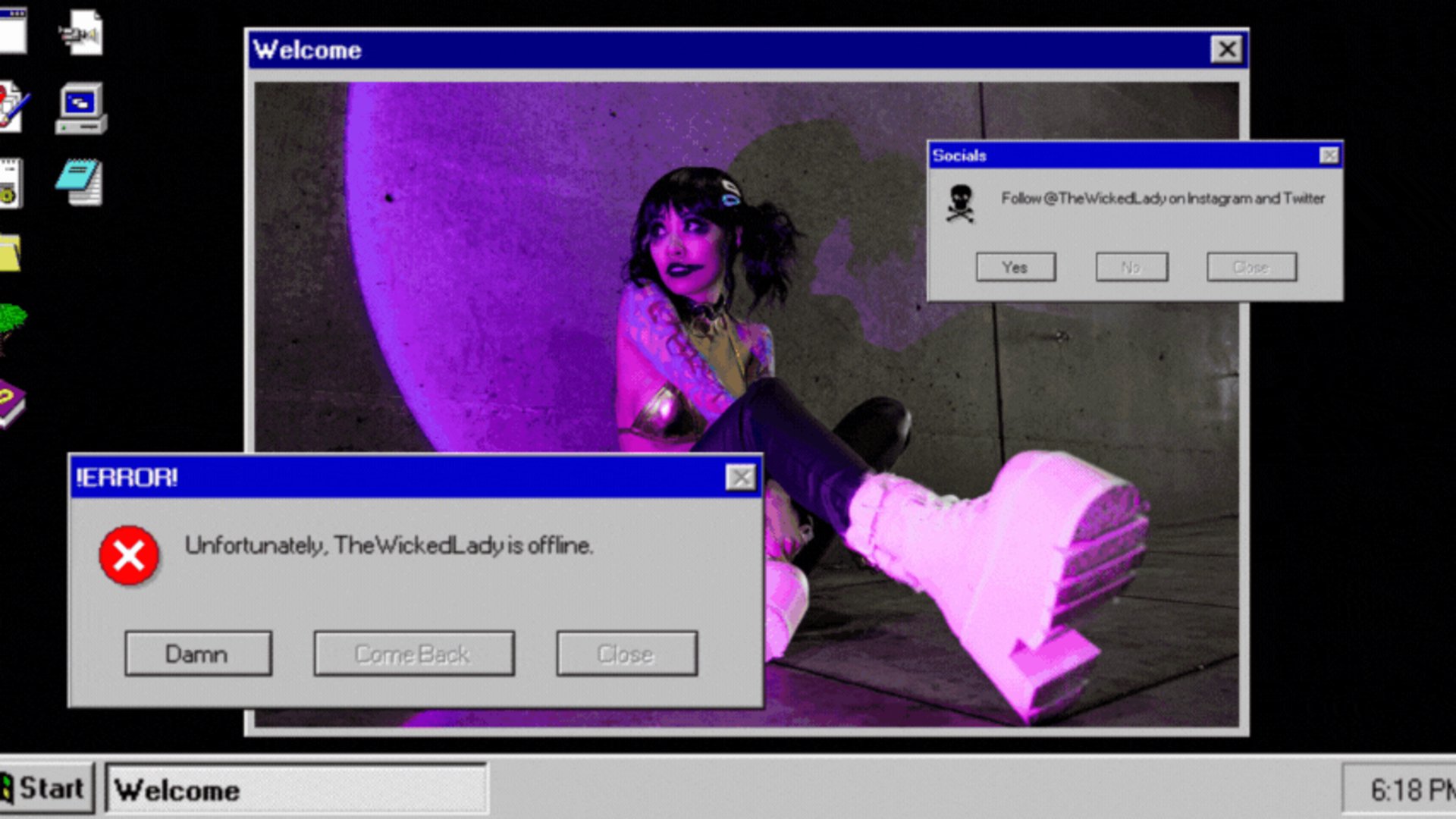Click the red error X icon
The height and width of the screenshot is (819, 1456).
point(129,556)
